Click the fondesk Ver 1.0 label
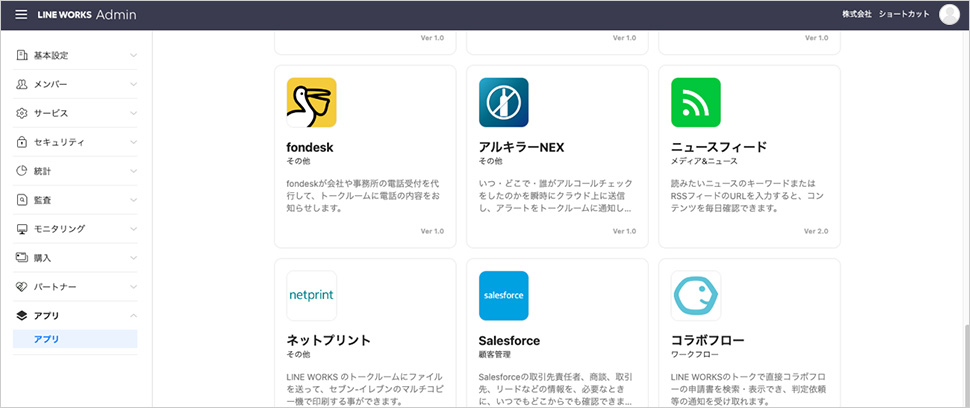The width and height of the screenshot is (970, 408). coord(432,231)
